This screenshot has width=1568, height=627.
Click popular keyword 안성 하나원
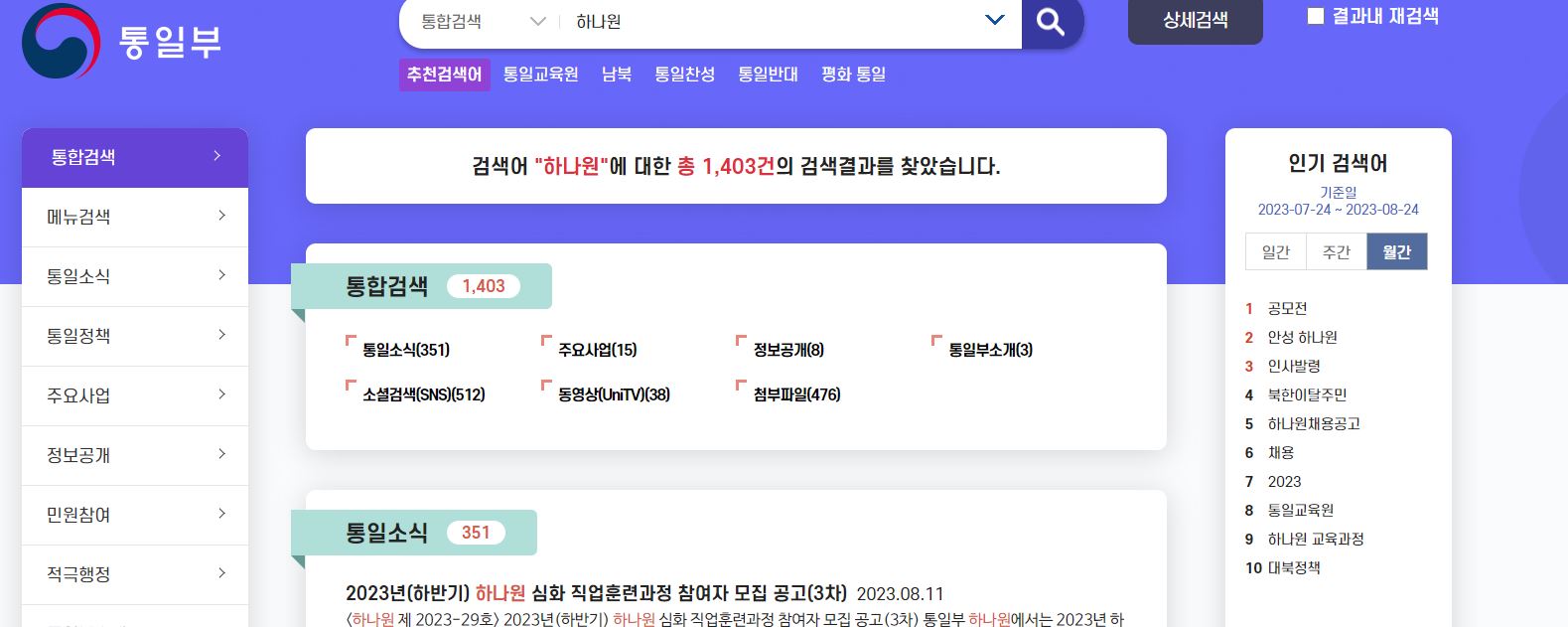(1302, 338)
